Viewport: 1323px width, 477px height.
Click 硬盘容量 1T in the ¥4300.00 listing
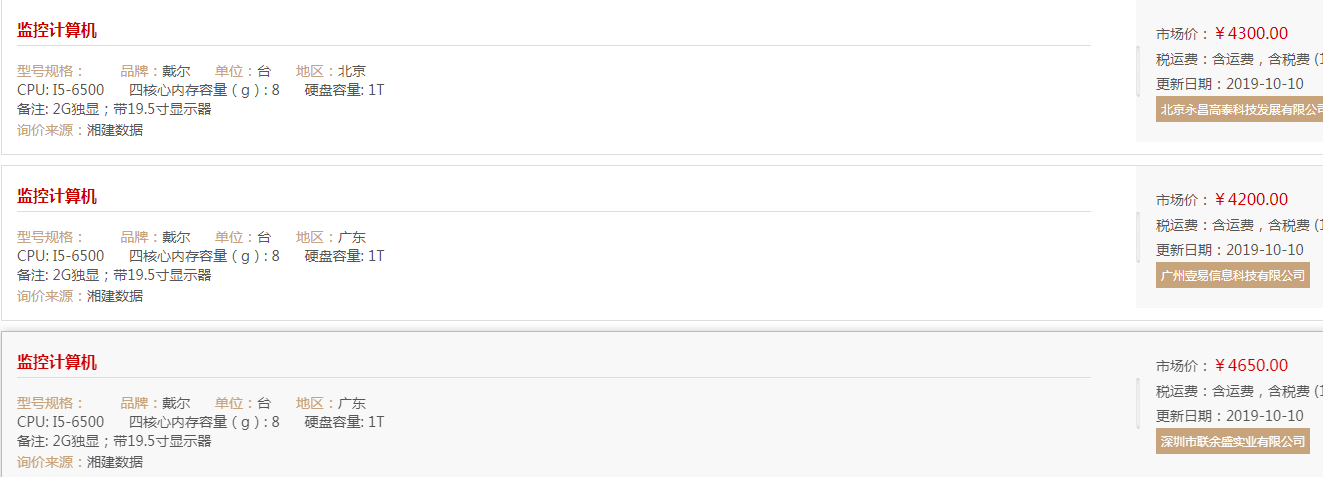(x=345, y=90)
